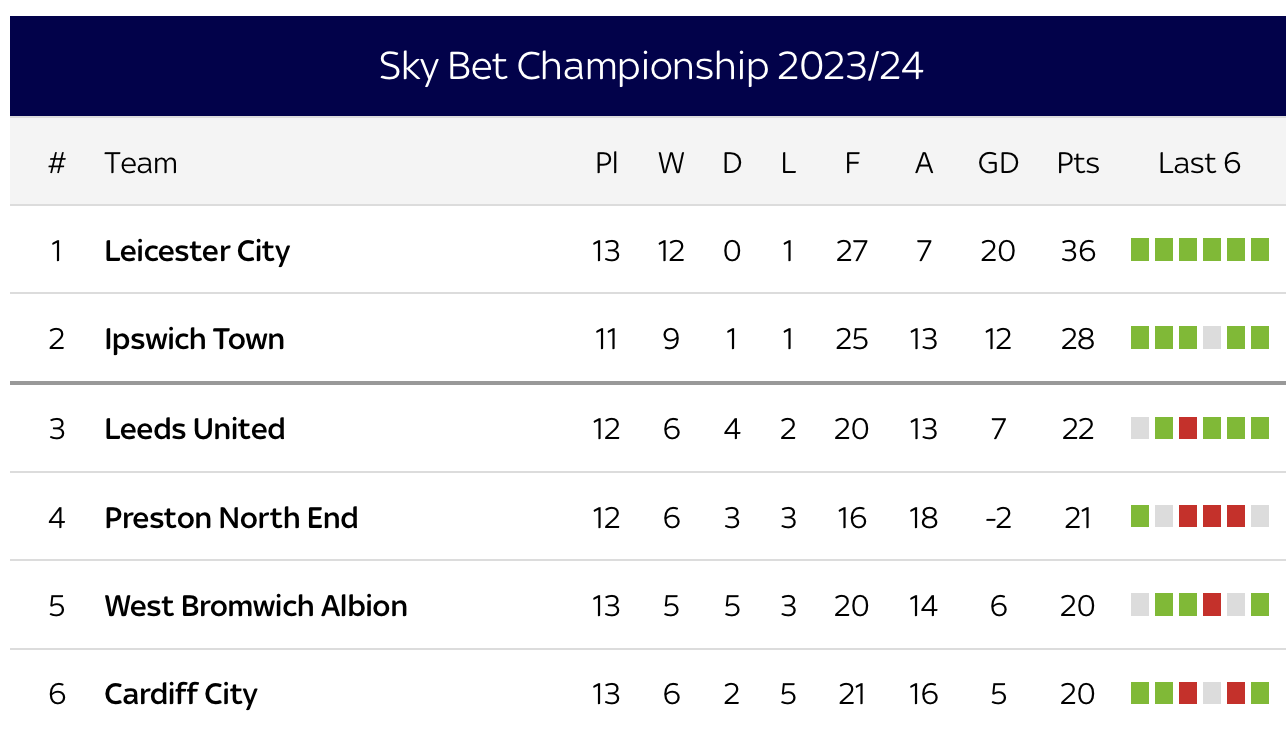Viewport: 1286px width, 730px height.
Task: Click Leicester City's first green form square
Action: coord(1140,250)
